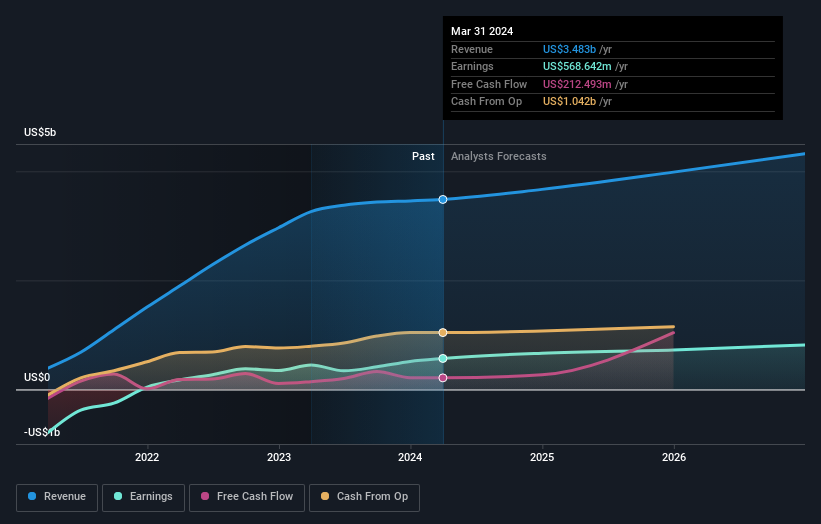The height and width of the screenshot is (524, 821).
Task: Click the US$1.042b cash from op value
Action: [569, 102]
